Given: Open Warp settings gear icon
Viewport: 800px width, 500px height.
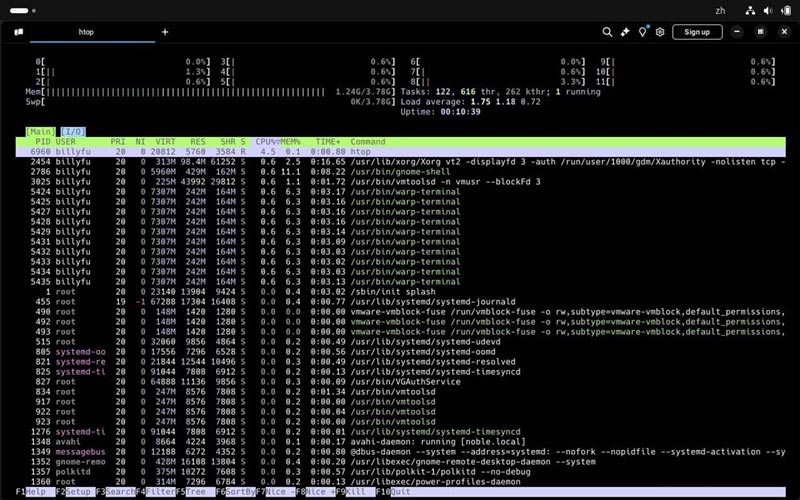Looking at the screenshot, I should click(x=660, y=32).
